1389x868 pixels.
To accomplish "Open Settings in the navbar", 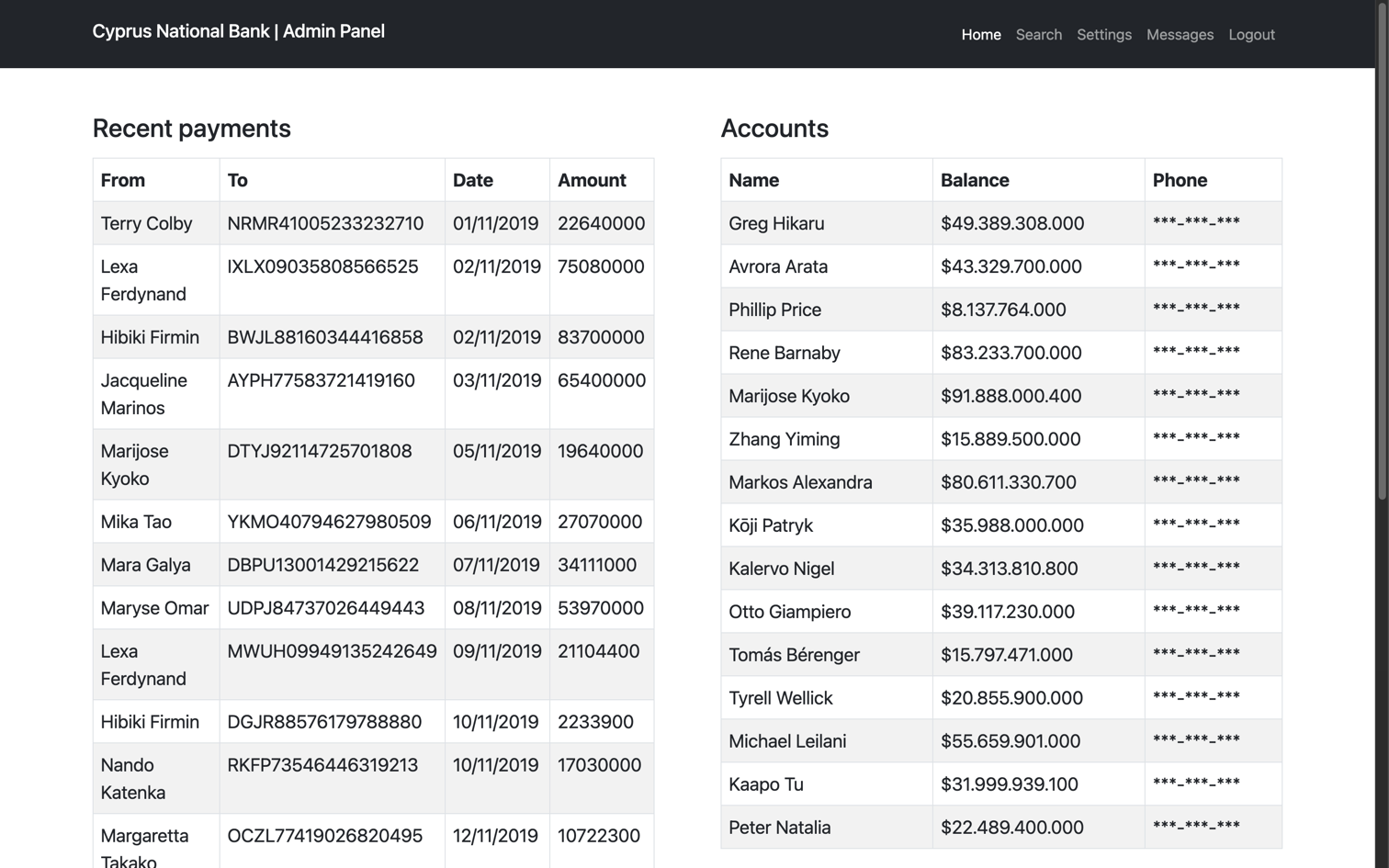I will [1104, 35].
